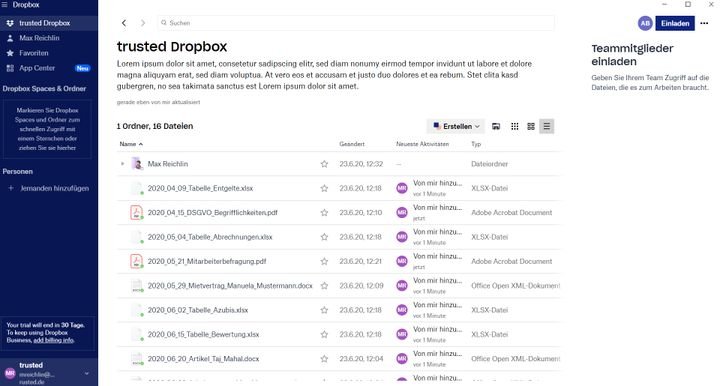The width and height of the screenshot is (720, 386).
Task: Click MR avatar in Tabelle_Entgelte row
Action: [x=402, y=188]
